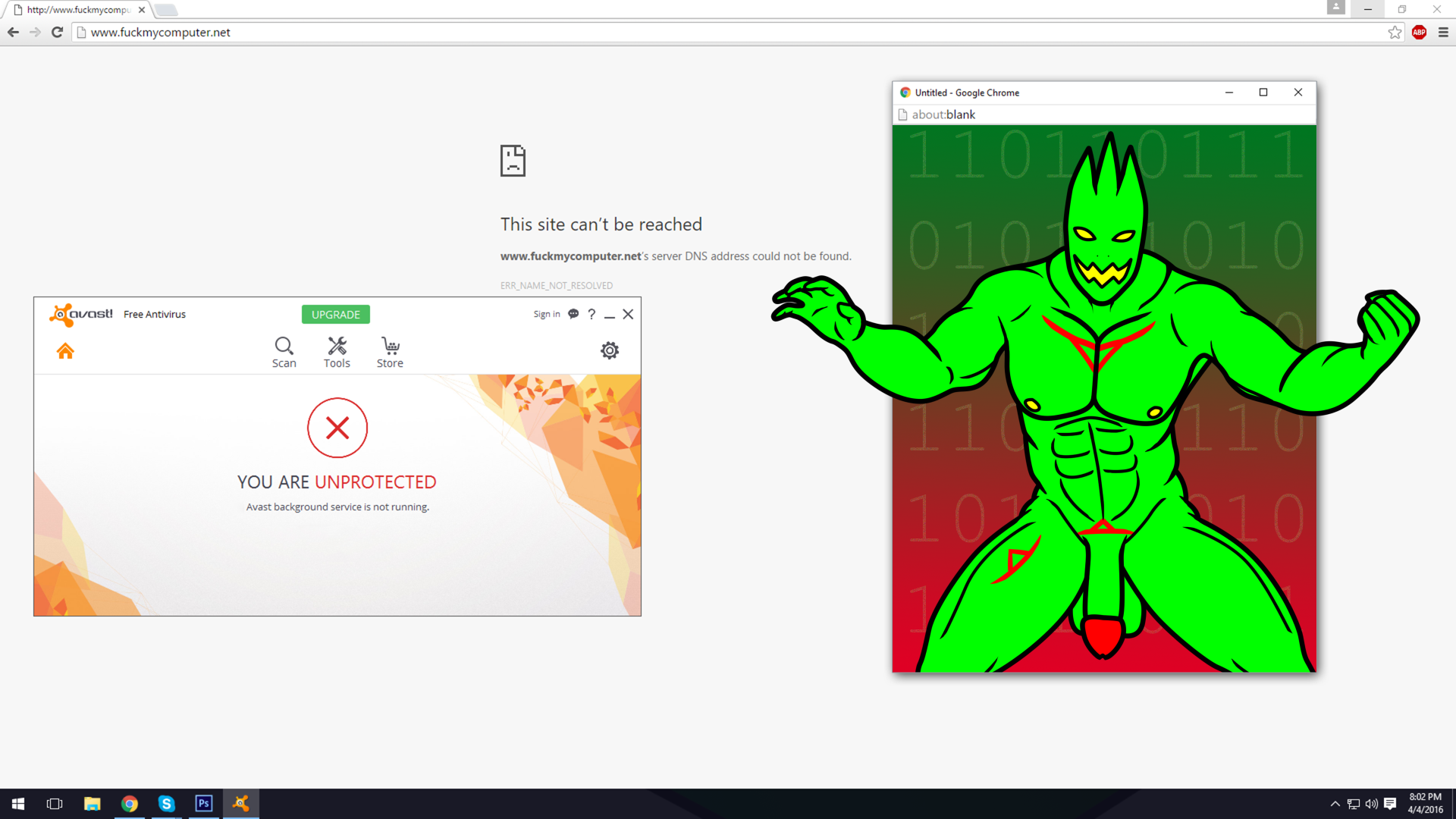Click the green UPGRADE button in Avast
Image resolution: width=1456 pixels, height=819 pixels.
pyautogui.click(x=336, y=314)
